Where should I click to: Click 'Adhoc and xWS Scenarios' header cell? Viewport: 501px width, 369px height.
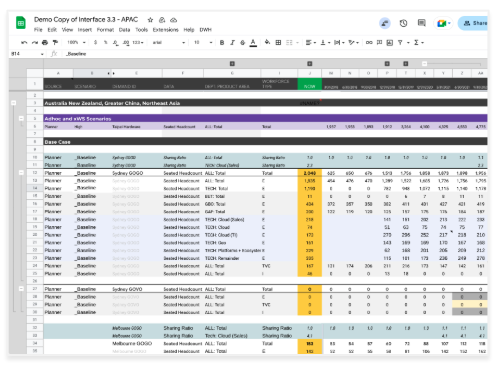pyautogui.click(x=265, y=119)
